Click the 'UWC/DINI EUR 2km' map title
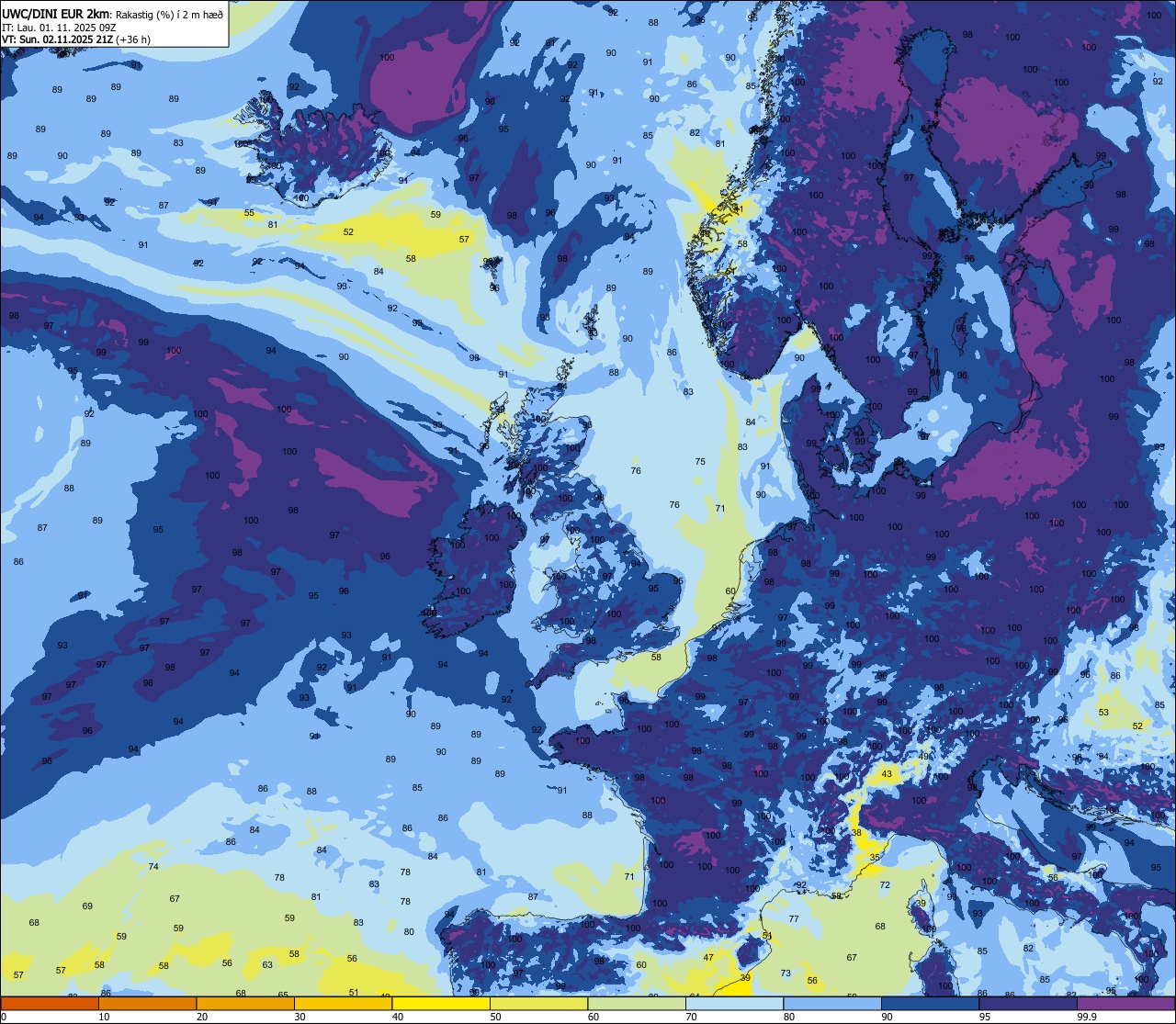Viewport: 1176px width, 1024px height. [55, 13]
